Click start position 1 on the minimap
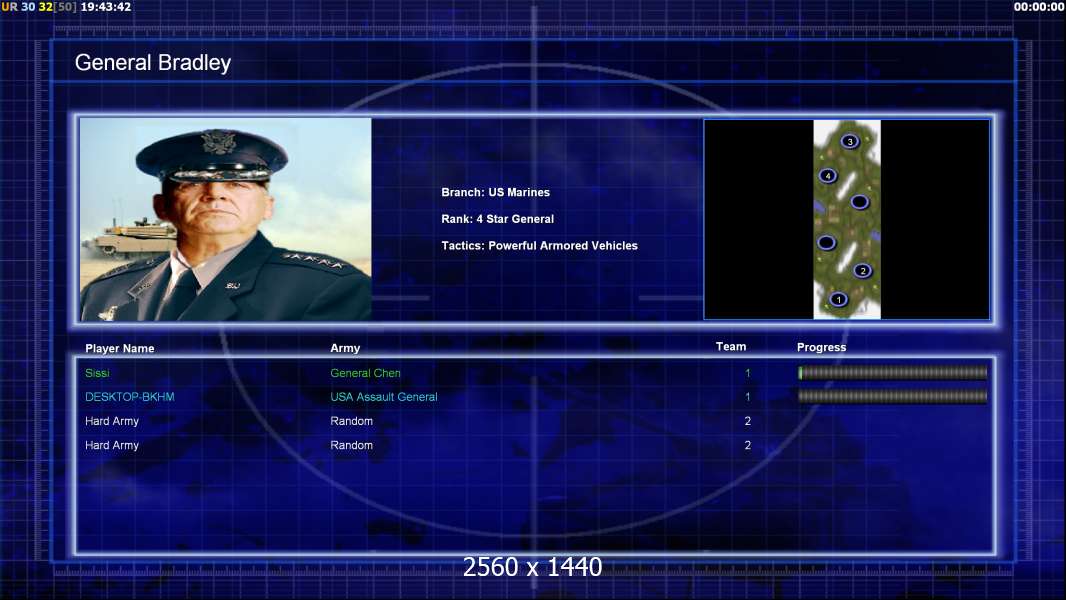 [838, 299]
